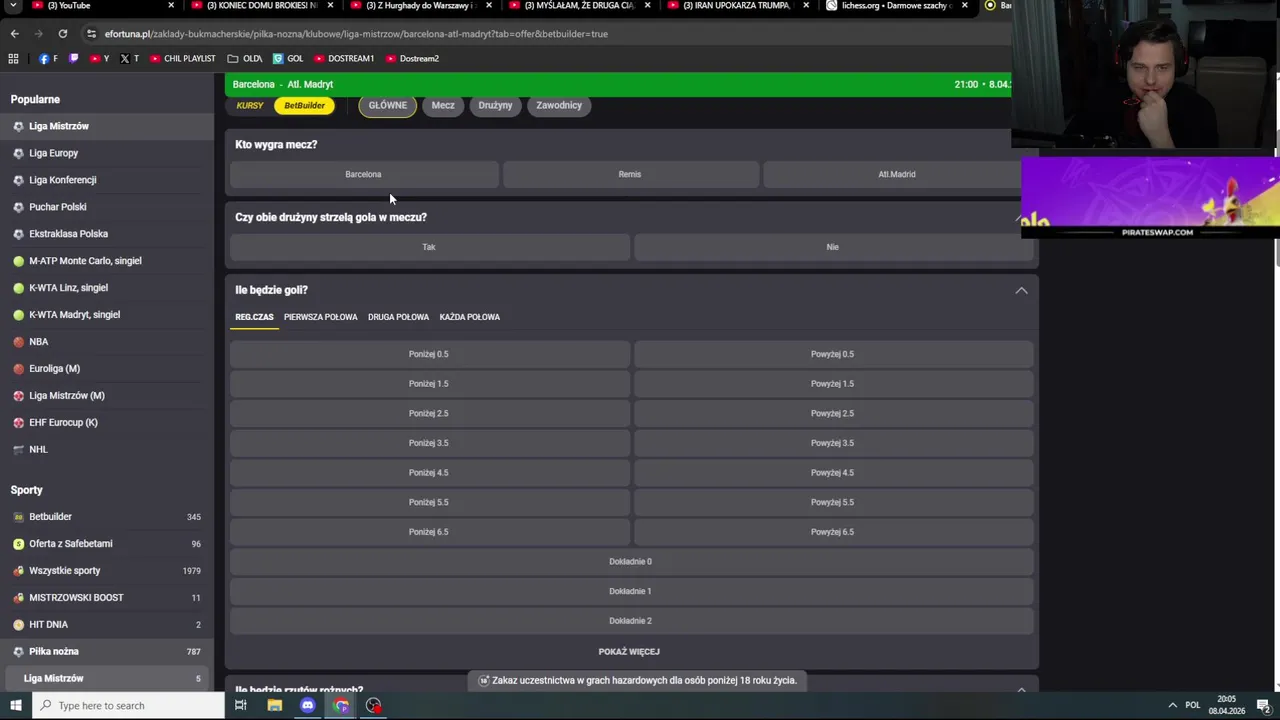Click the HIT DNIA icon
Screen dimensions: 1280x720
tap(19, 625)
